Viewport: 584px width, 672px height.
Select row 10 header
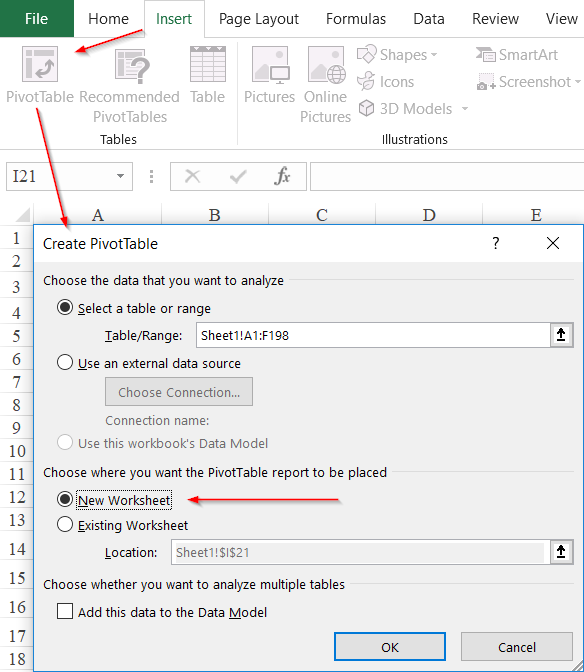coord(17,450)
